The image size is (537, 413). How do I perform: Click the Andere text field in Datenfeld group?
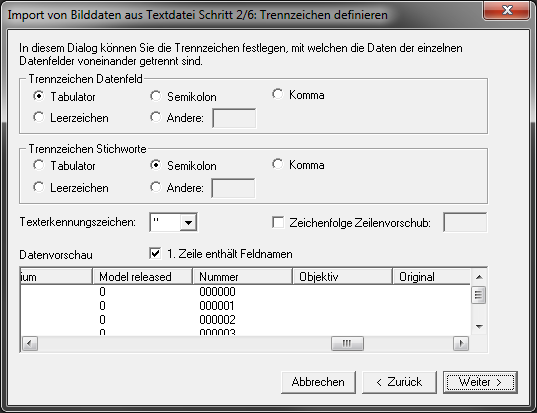coord(234,118)
